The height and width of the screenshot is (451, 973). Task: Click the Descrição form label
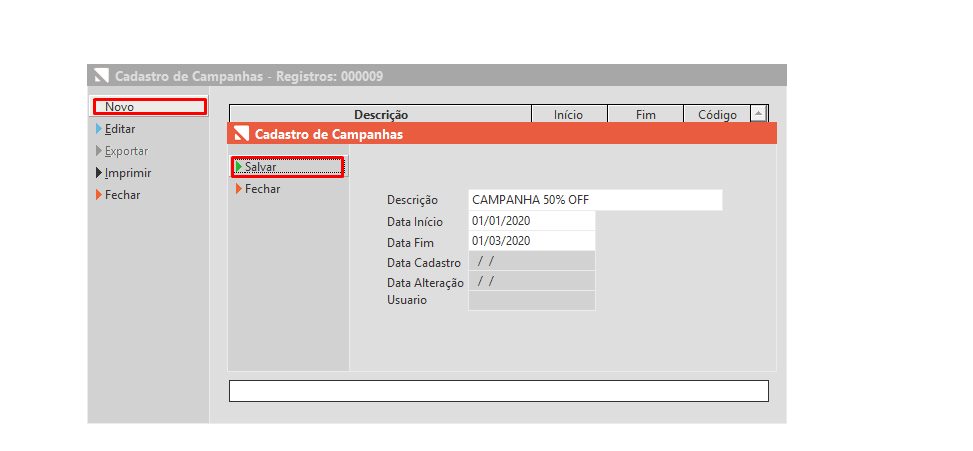point(412,200)
